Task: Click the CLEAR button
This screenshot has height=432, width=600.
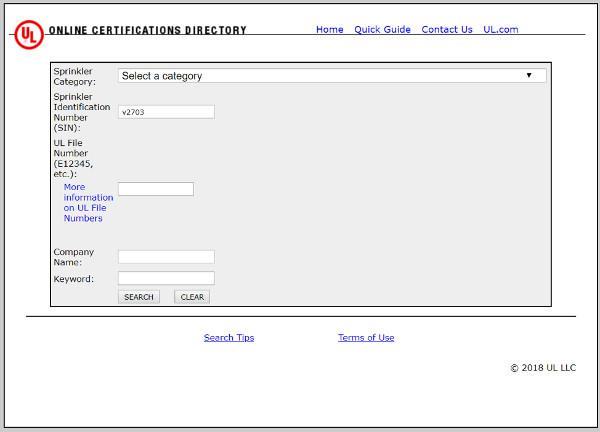Action: click(x=192, y=297)
